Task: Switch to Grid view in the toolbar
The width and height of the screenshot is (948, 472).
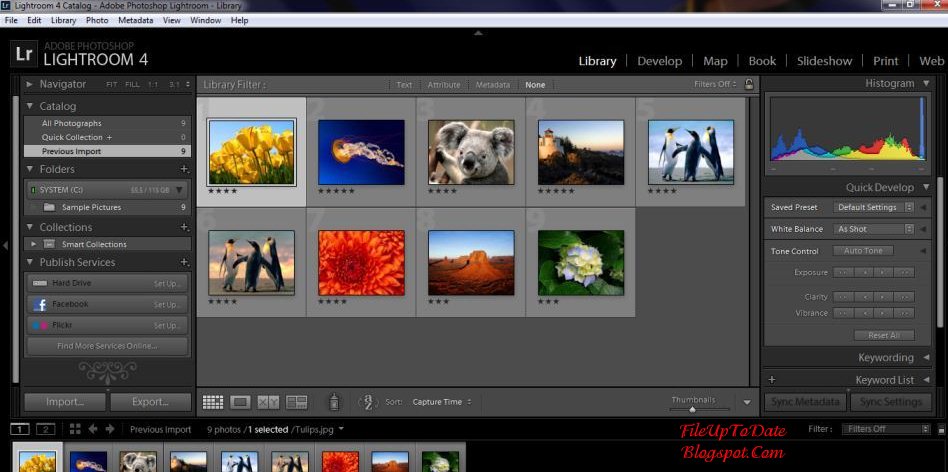Action: (213, 402)
